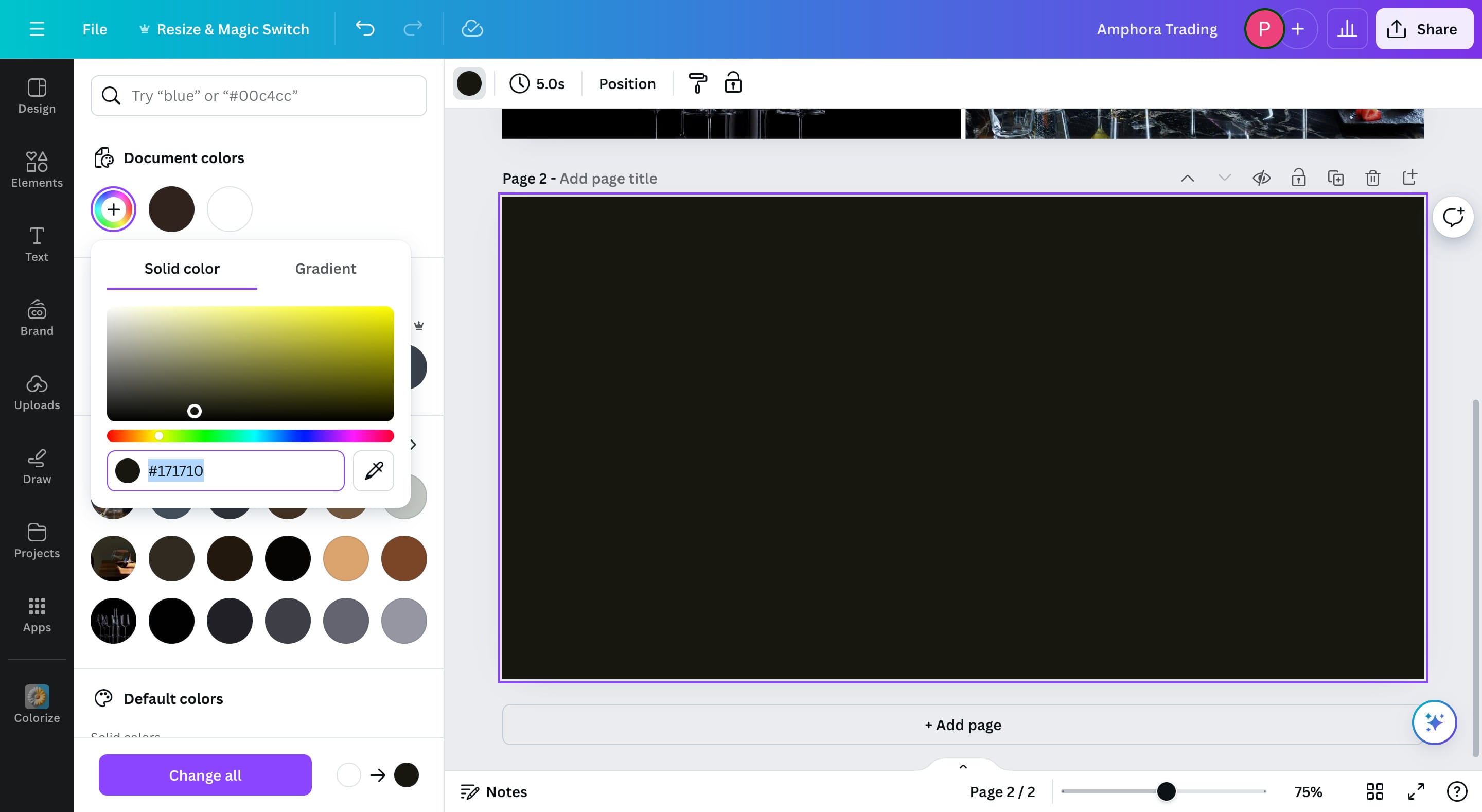
Task: Expand the page thumbnails drawer
Action: point(963,766)
